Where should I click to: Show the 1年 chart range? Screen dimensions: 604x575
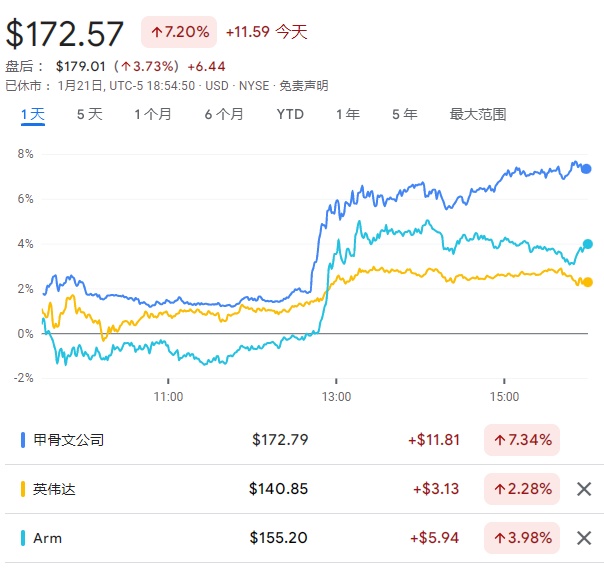click(x=348, y=114)
